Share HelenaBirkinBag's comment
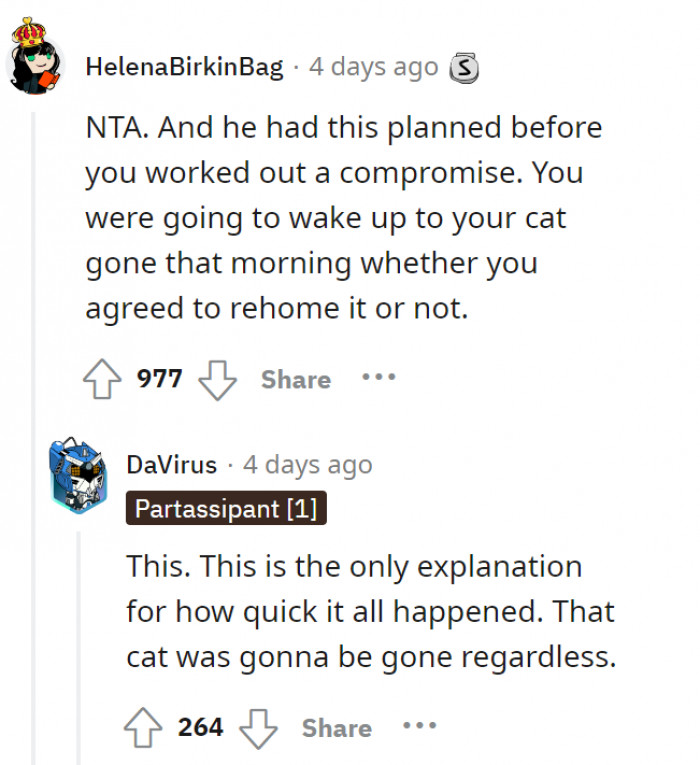700x765 pixels. coord(296,379)
